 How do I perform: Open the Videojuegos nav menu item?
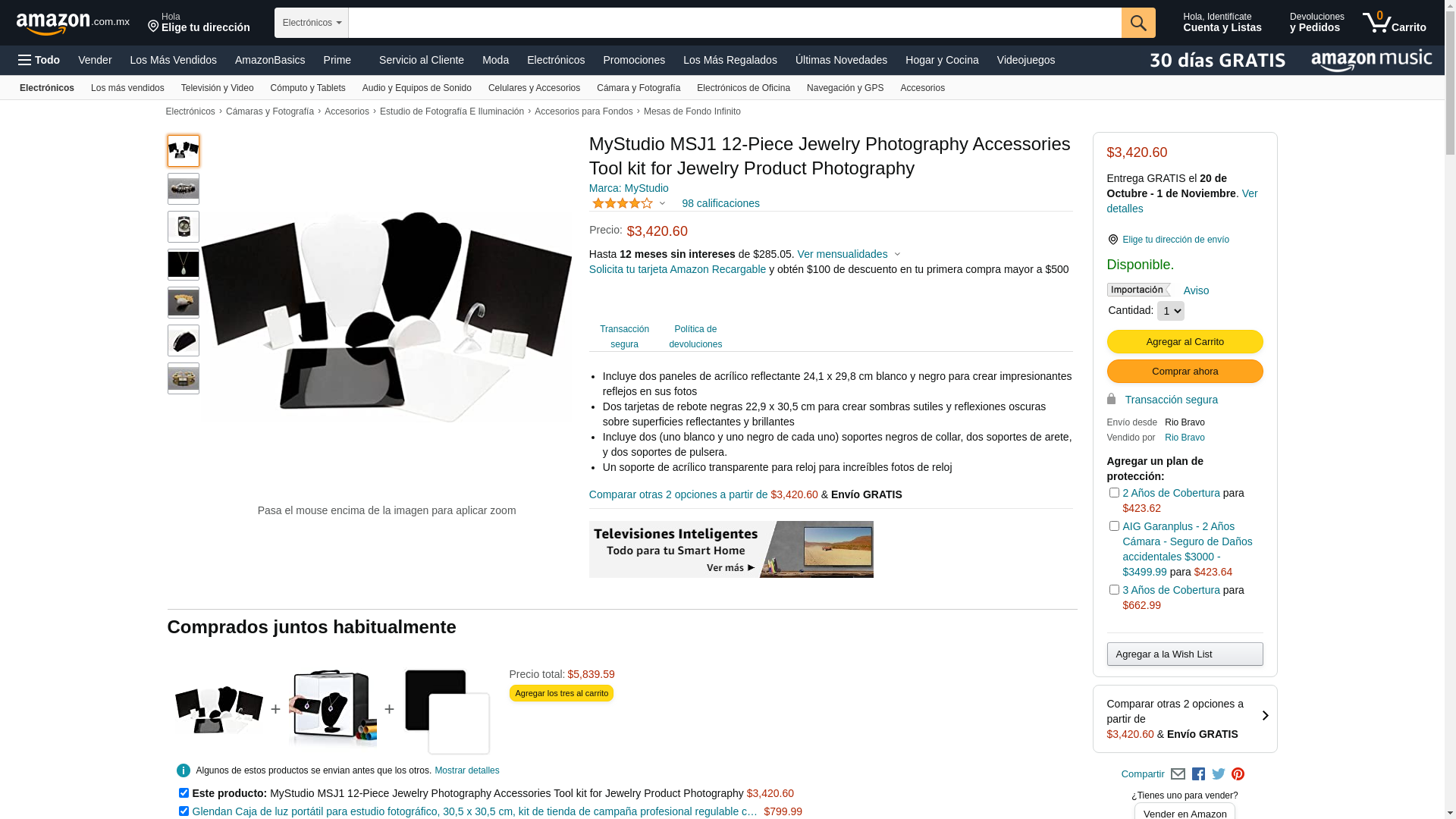tap(1025, 60)
